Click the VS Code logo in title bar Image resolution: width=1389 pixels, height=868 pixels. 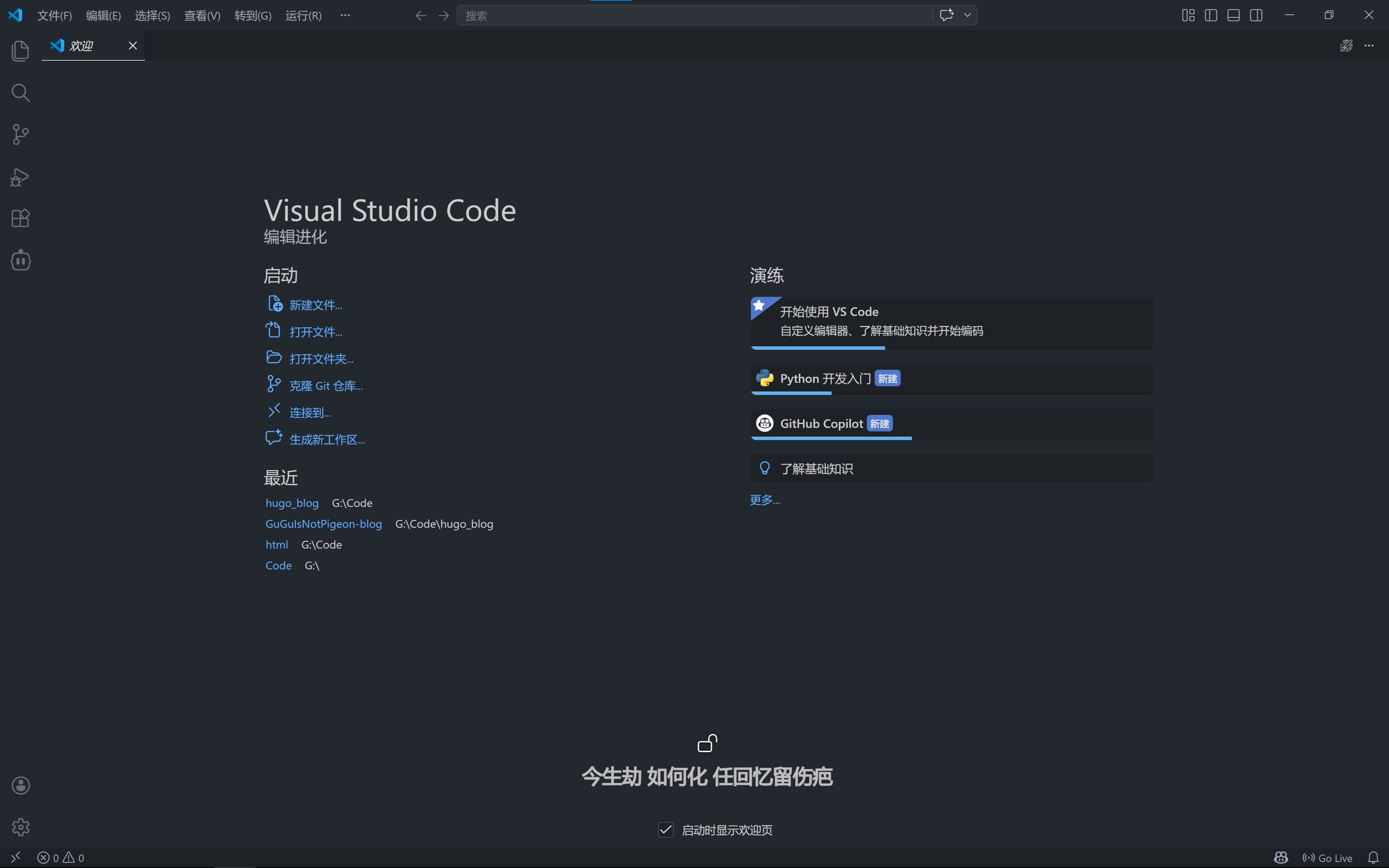click(x=16, y=16)
